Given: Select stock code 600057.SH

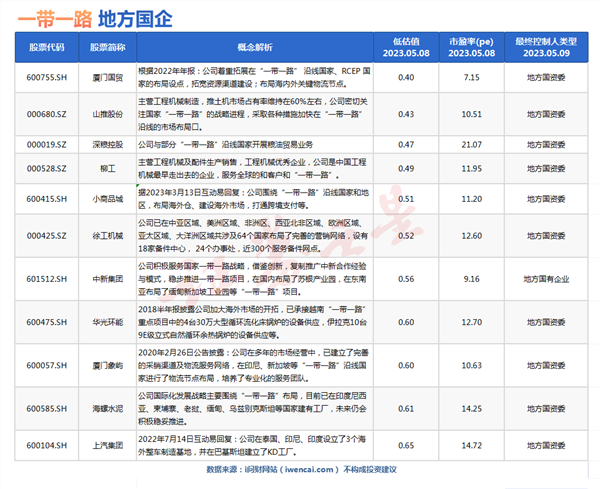Looking at the screenshot, I should tap(47, 365).
